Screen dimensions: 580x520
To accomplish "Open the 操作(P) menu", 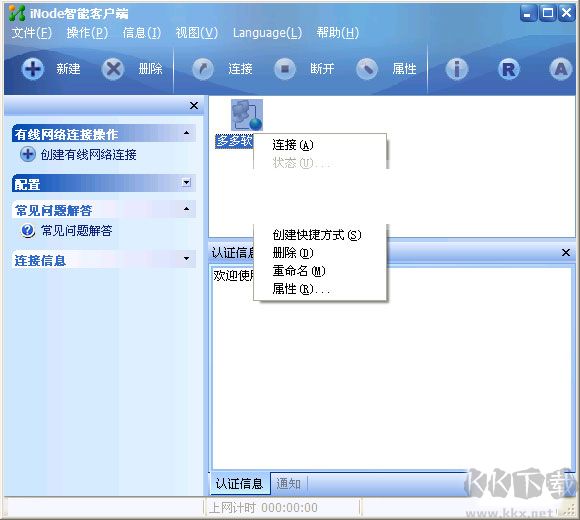I will click(87, 33).
